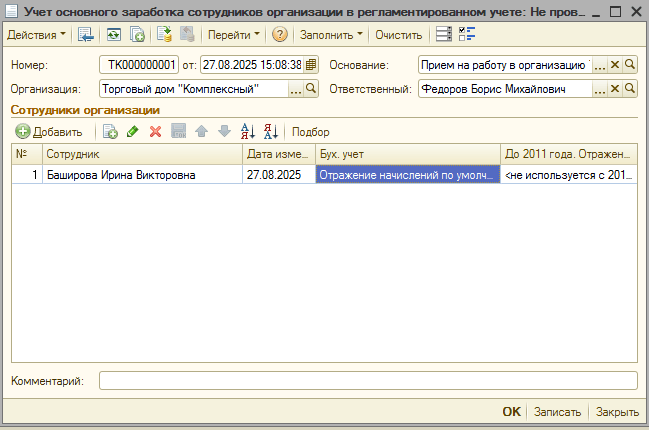Viewport: 649px width, 430px height.
Task: Click the edit row pencil icon
Action: coord(133,132)
